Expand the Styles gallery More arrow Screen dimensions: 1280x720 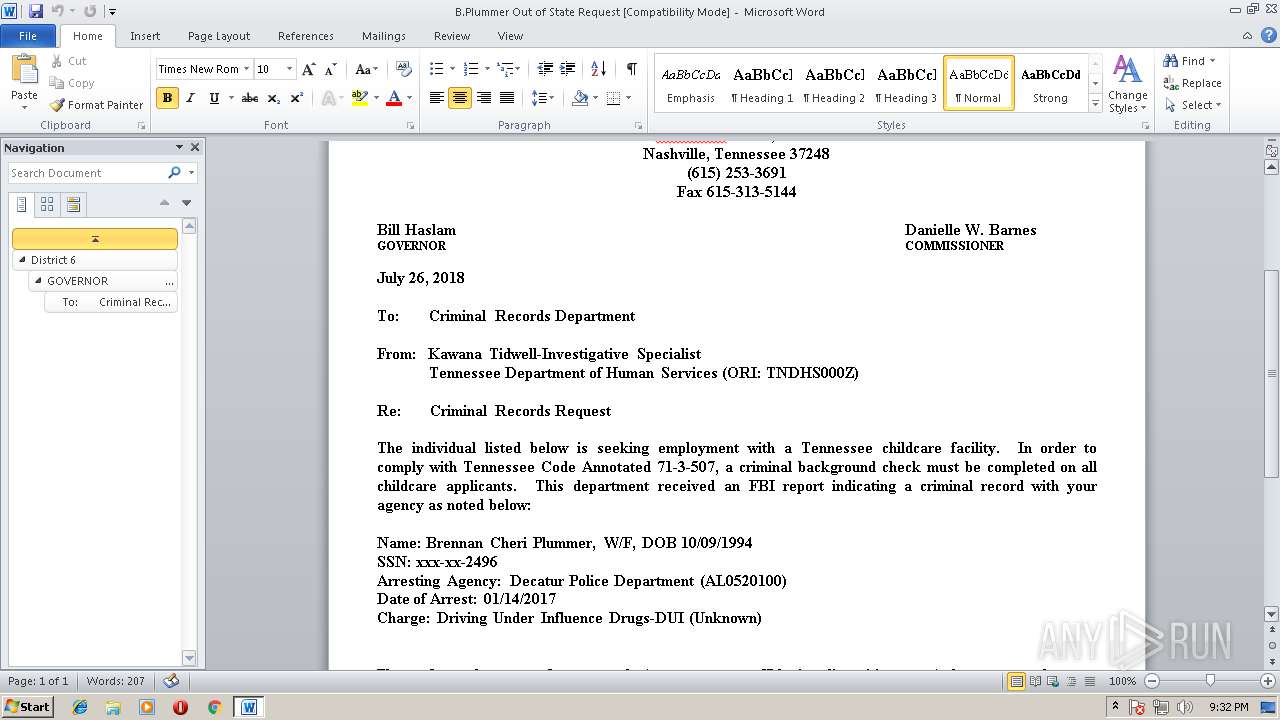[x=1096, y=103]
